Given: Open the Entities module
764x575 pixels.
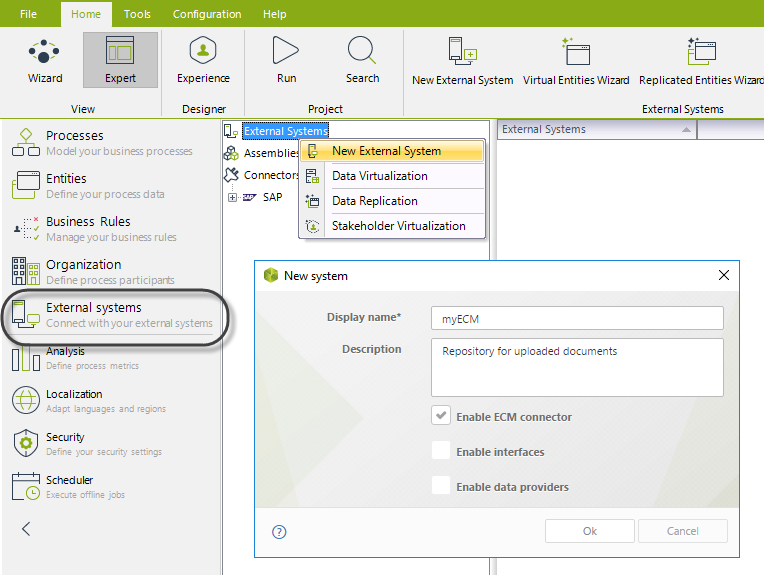Looking at the screenshot, I should point(111,185).
